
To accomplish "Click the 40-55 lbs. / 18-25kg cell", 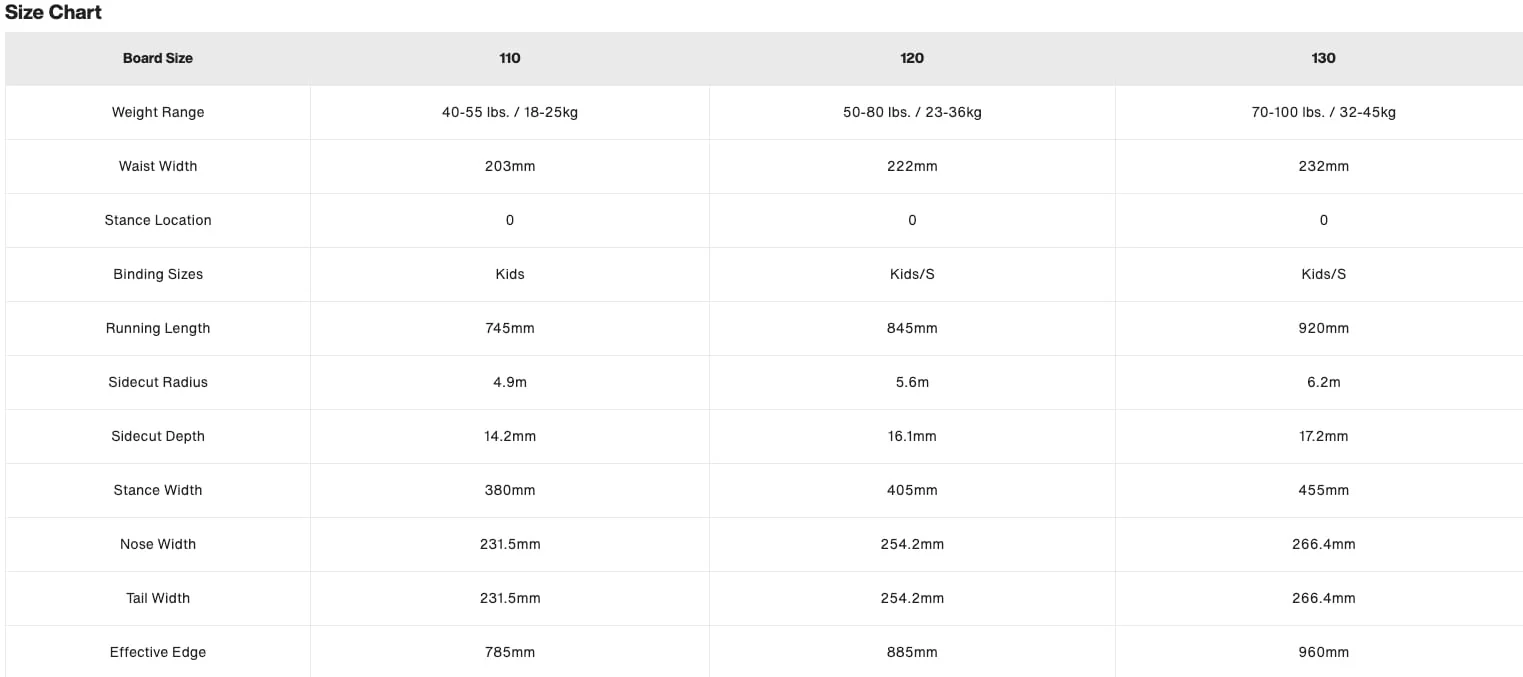I will point(510,112).
